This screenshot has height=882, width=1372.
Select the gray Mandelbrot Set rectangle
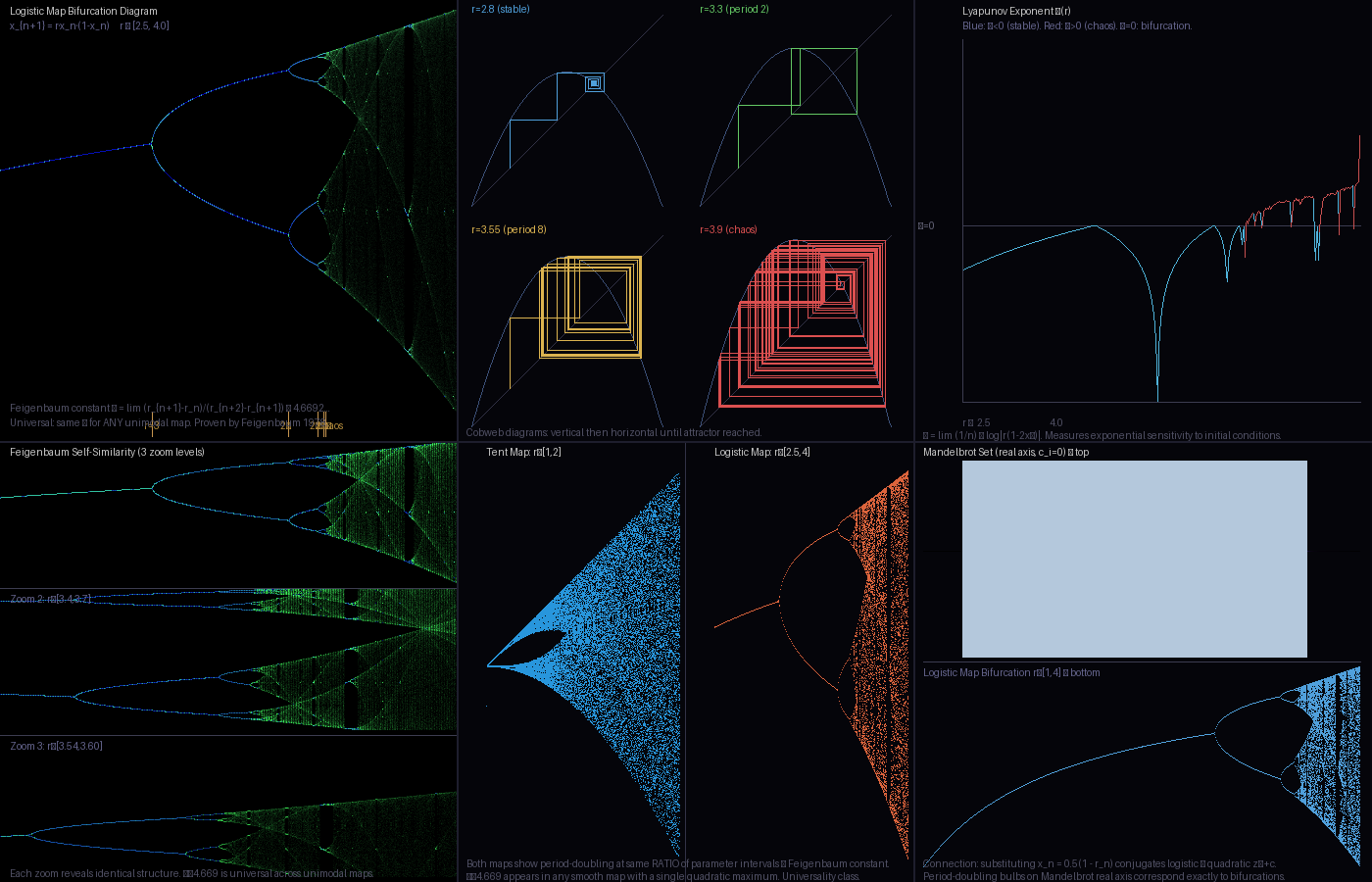(x=1134, y=557)
